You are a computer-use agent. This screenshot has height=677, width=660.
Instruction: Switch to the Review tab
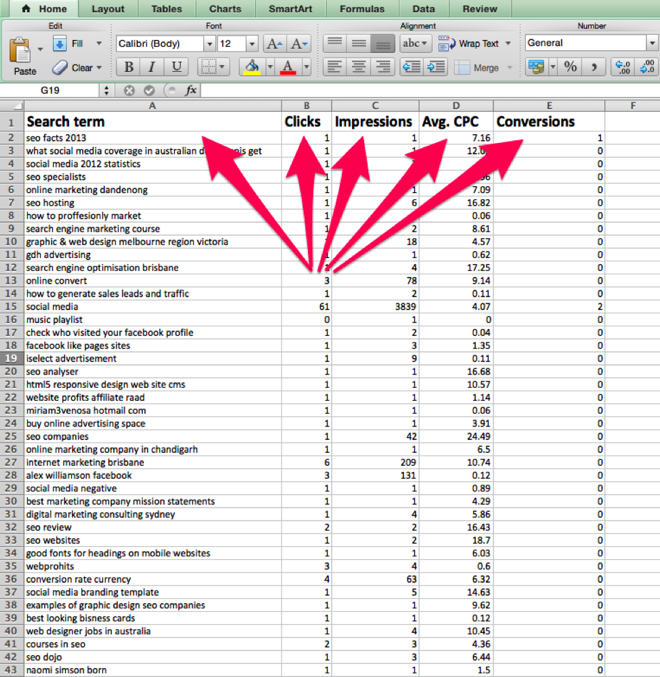pyautogui.click(x=480, y=9)
